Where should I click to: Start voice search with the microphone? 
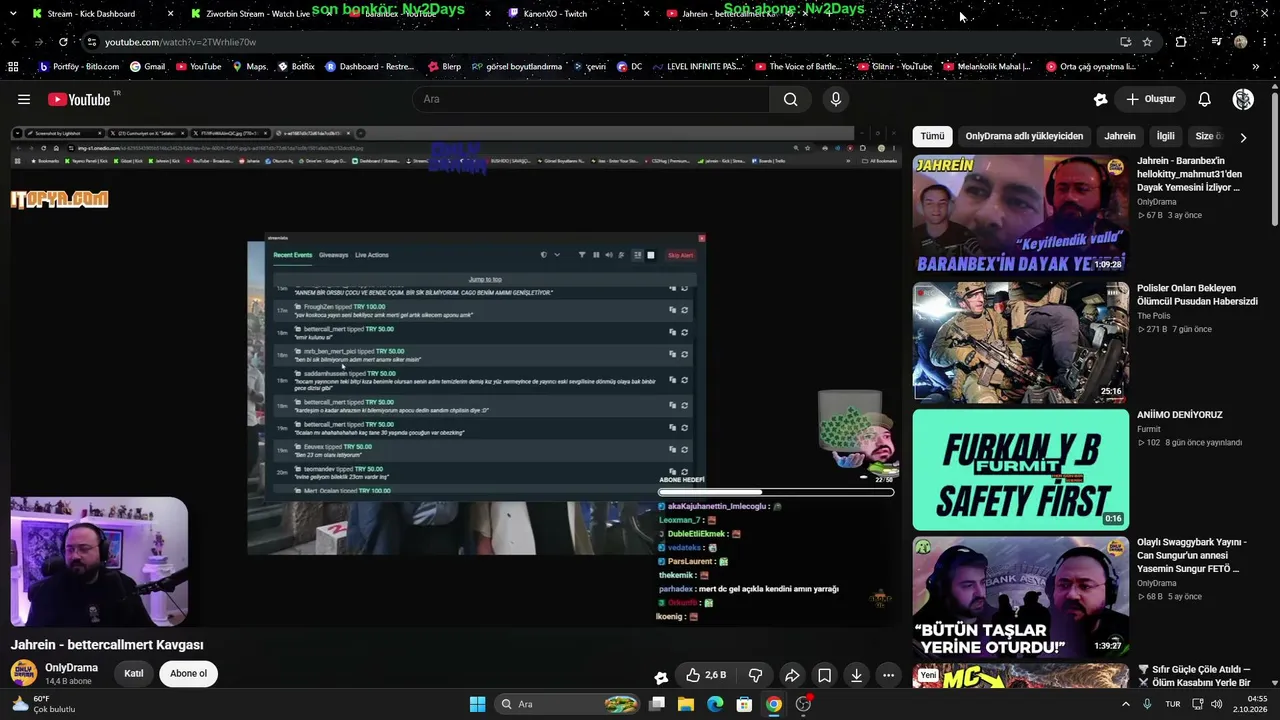point(836,99)
